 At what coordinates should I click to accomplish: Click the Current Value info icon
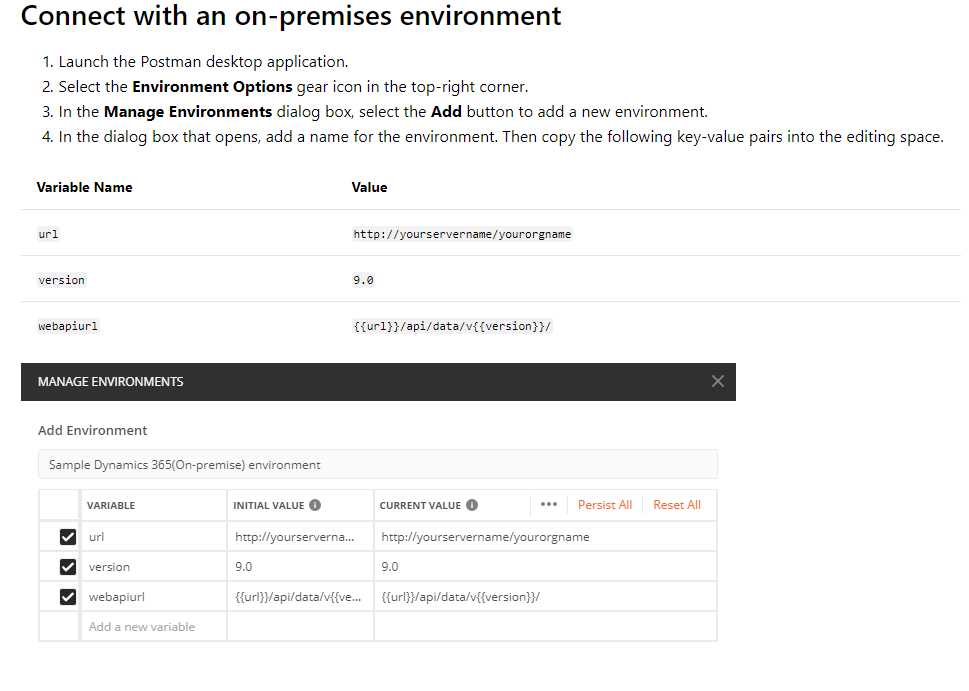click(x=472, y=505)
